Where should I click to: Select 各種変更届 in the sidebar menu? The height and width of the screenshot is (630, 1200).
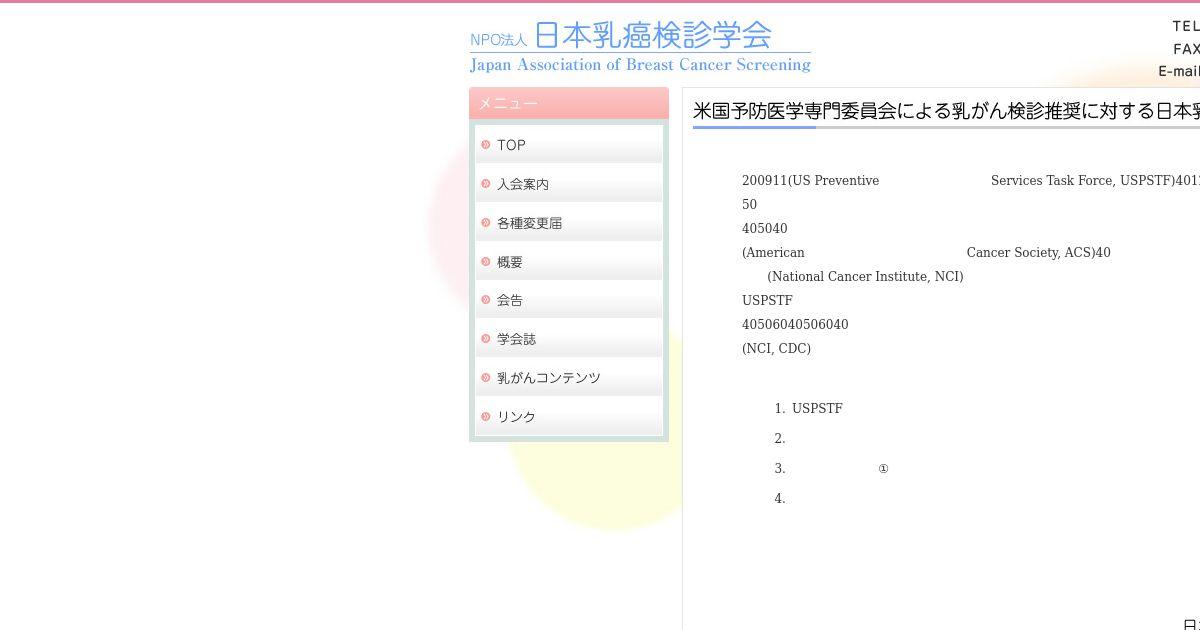[x=569, y=222]
